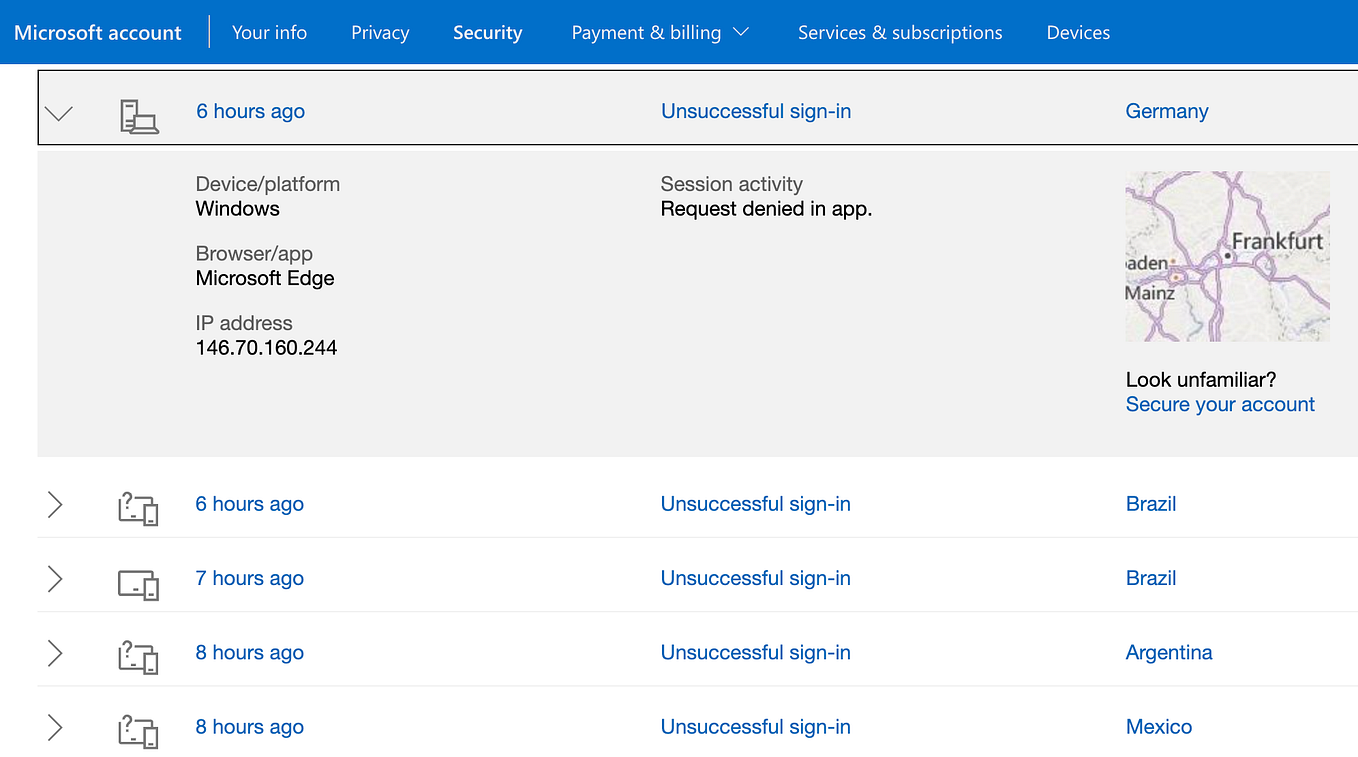
Task: Switch to Services & subscriptions
Action: (900, 32)
